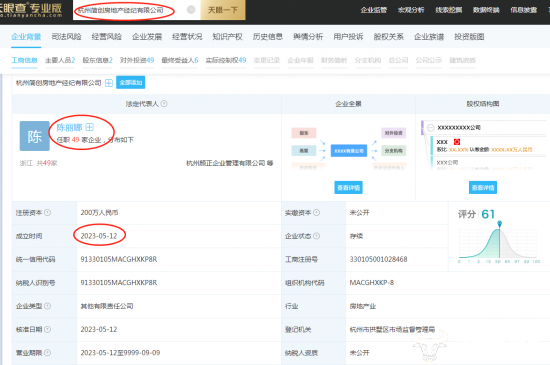550x365 pixels.
Task: Open 企业监管 in top navigation
Action: click(x=374, y=10)
